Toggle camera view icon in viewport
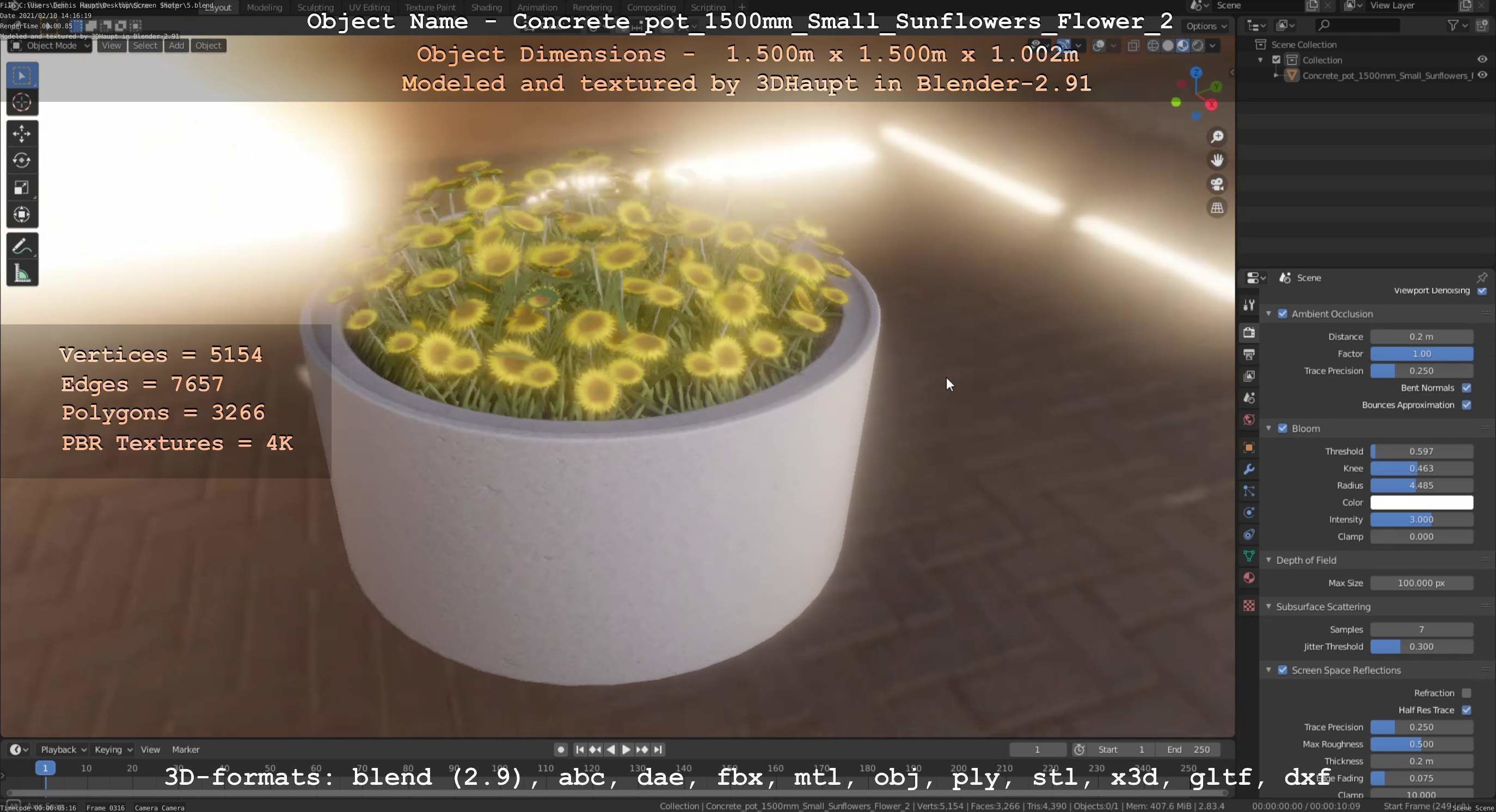1496x812 pixels. pyautogui.click(x=1217, y=184)
